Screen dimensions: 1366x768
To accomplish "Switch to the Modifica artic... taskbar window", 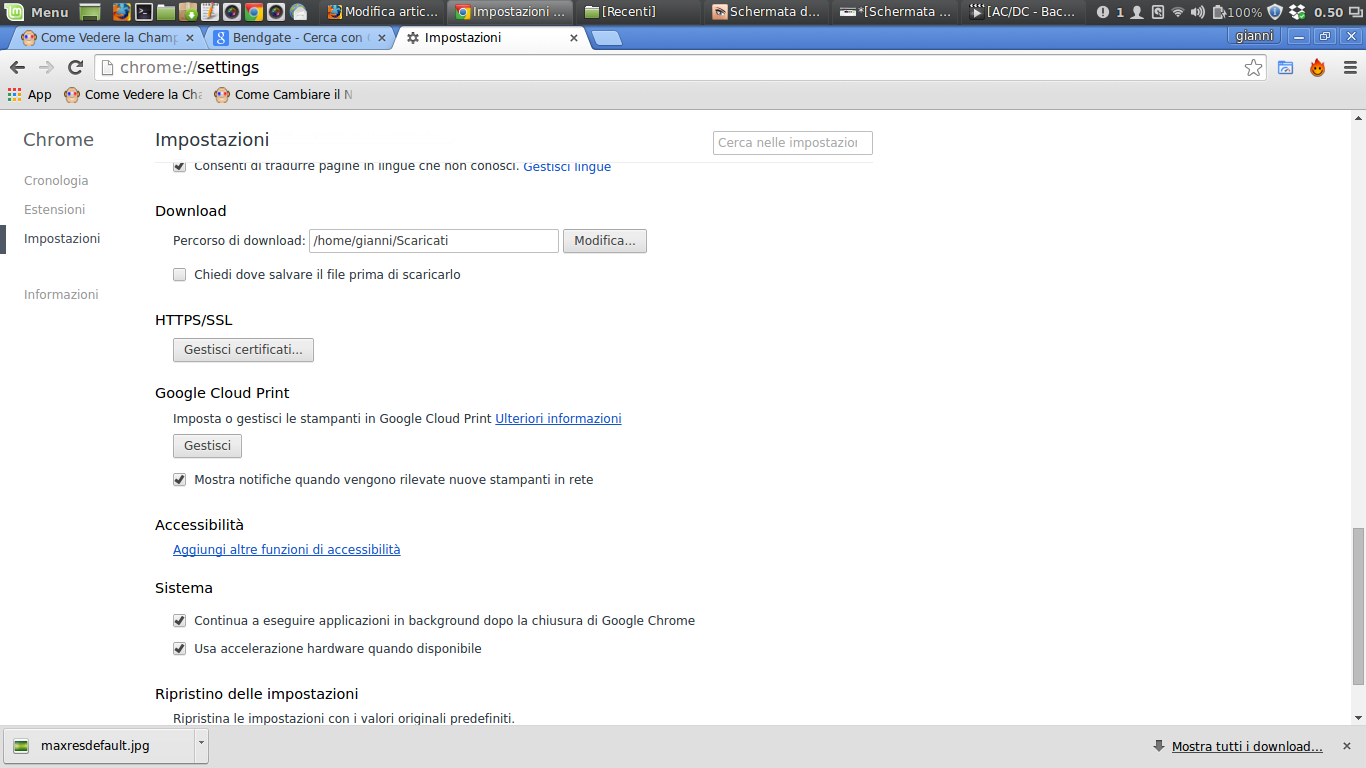I will click(x=382, y=12).
